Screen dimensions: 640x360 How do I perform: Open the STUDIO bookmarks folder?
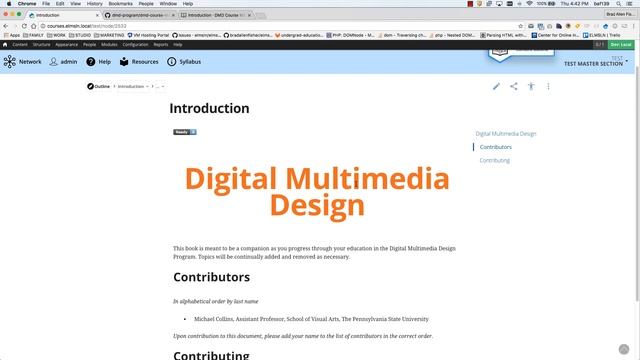[80, 36]
